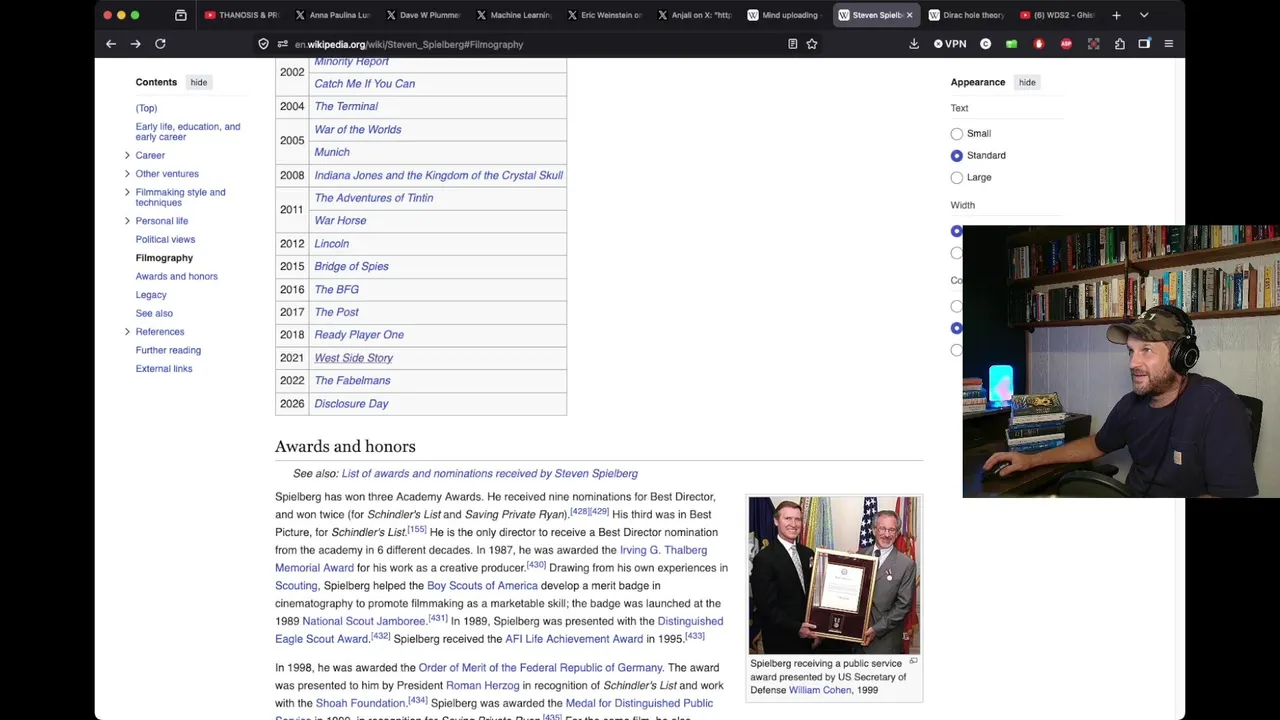Switch to (6) WDS2 YouTube tab
The image size is (1280, 720).
point(1057,15)
